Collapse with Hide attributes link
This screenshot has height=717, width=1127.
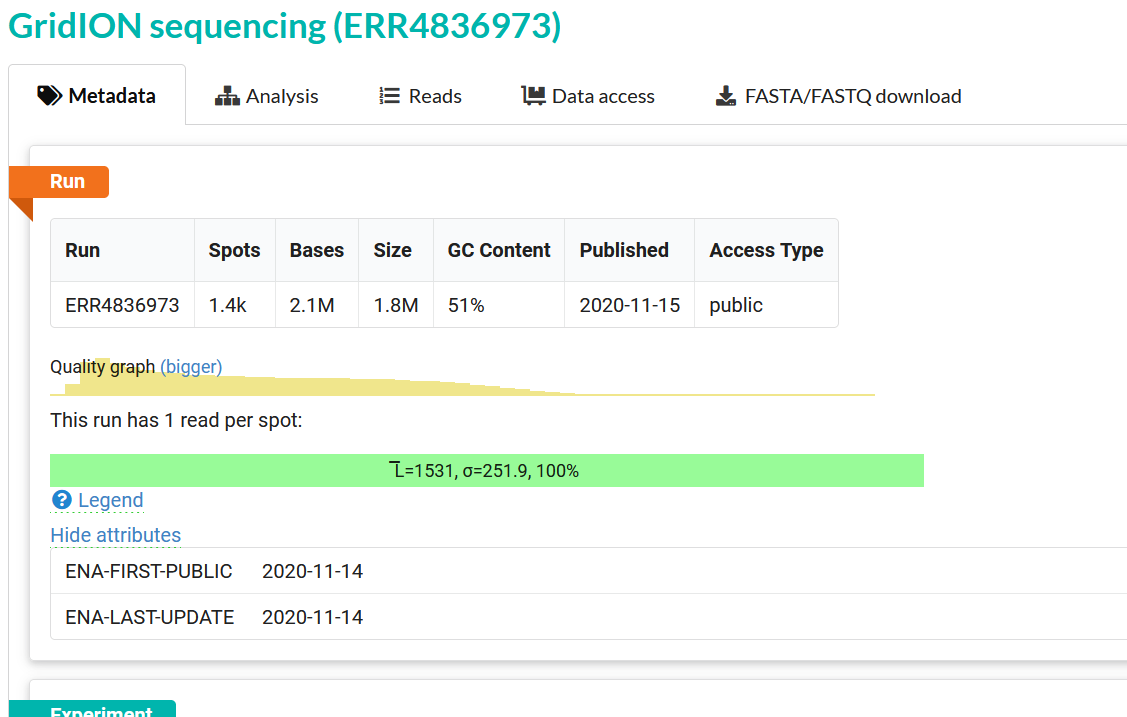[116, 535]
